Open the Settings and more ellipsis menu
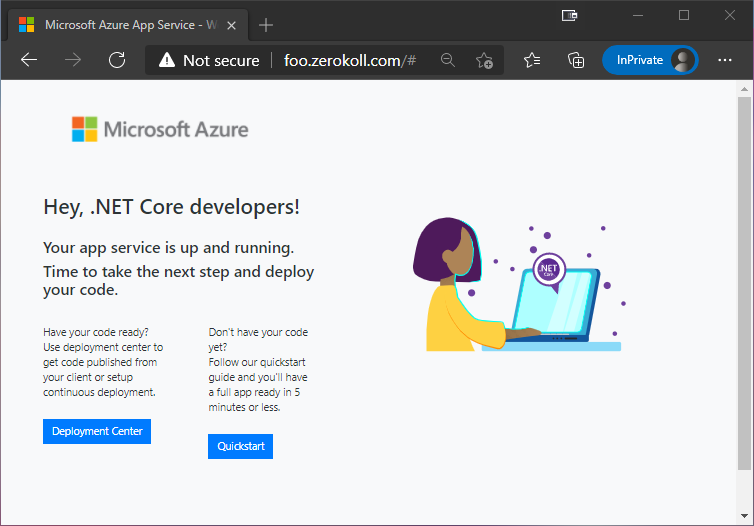This screenshot has width=754, height=526. pos(725,60)
